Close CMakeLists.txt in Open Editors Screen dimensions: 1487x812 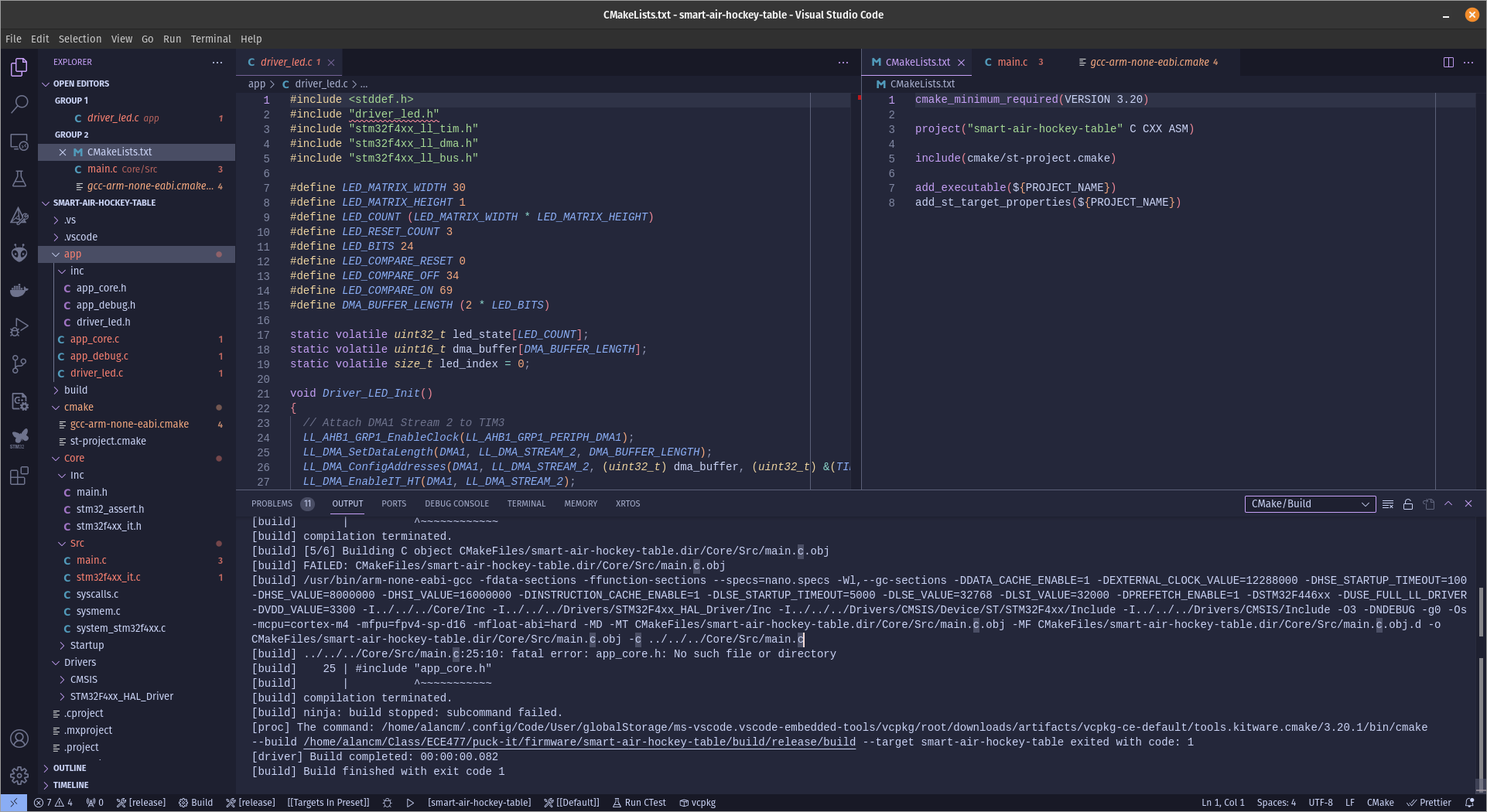point(63,152)
